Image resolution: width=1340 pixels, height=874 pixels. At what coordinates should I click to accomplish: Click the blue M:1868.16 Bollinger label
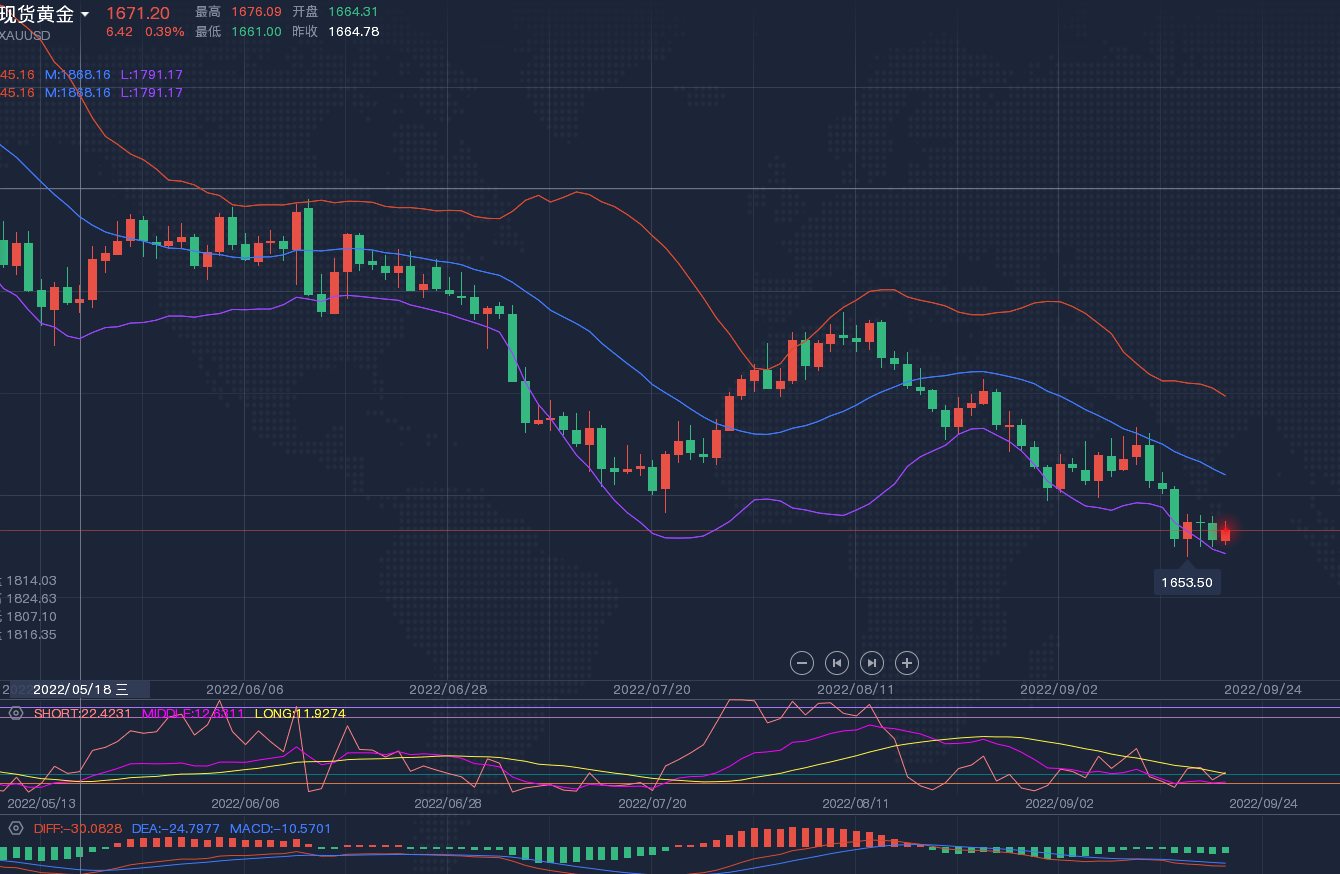click(77, 74)
